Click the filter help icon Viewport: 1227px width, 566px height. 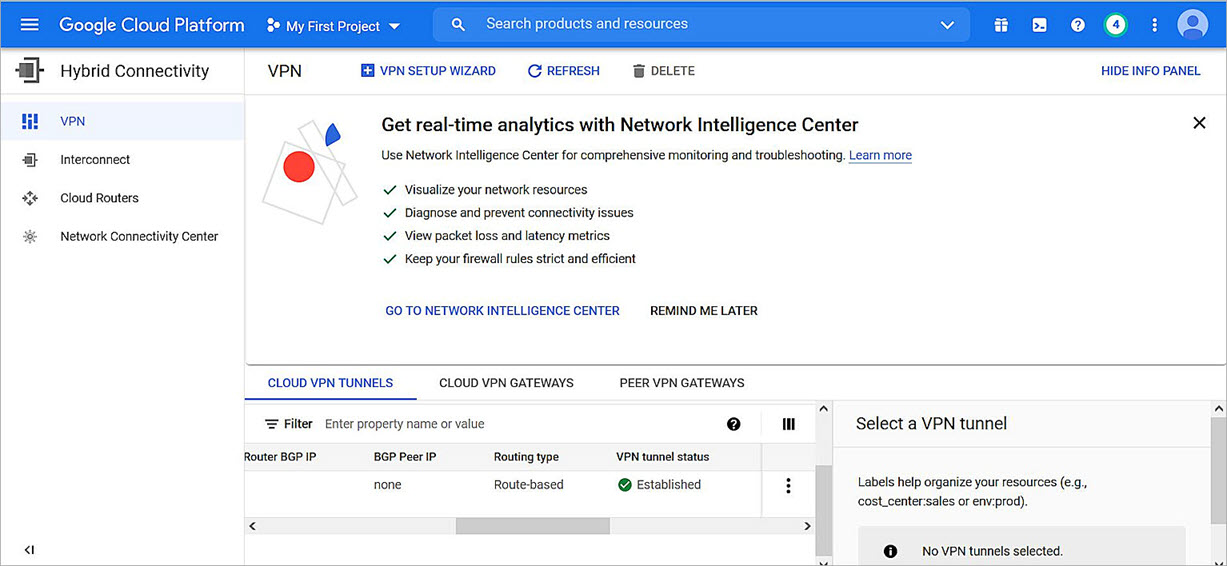pyautogui.click(x=734, y=424)
